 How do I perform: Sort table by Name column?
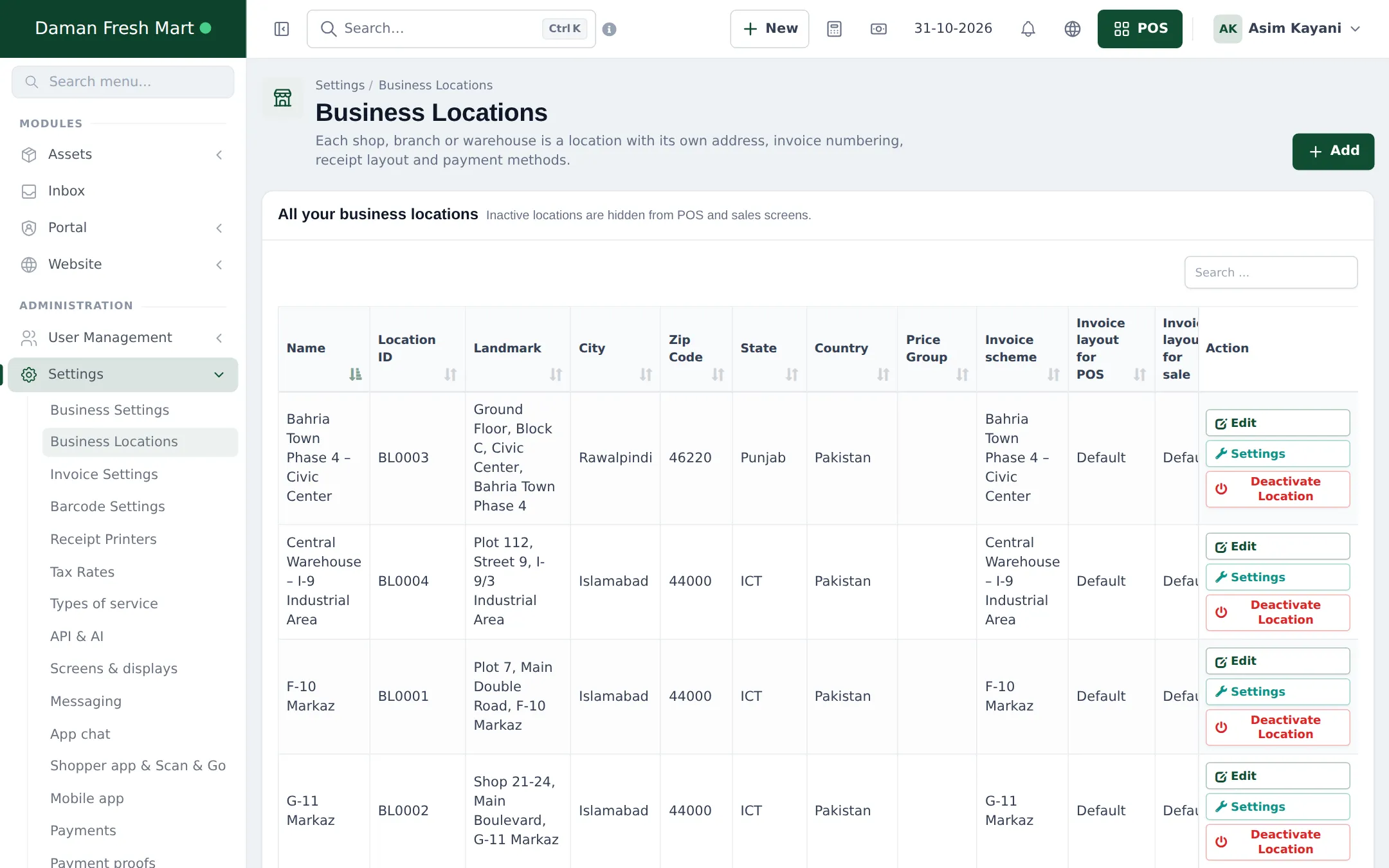click(356, 374)
